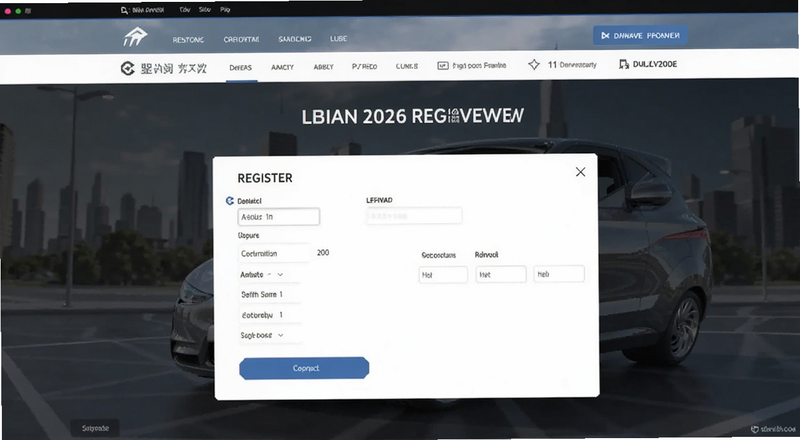800x440 pixels.
Task: Click the first Hot box under Secooctans
Action: 443,275
